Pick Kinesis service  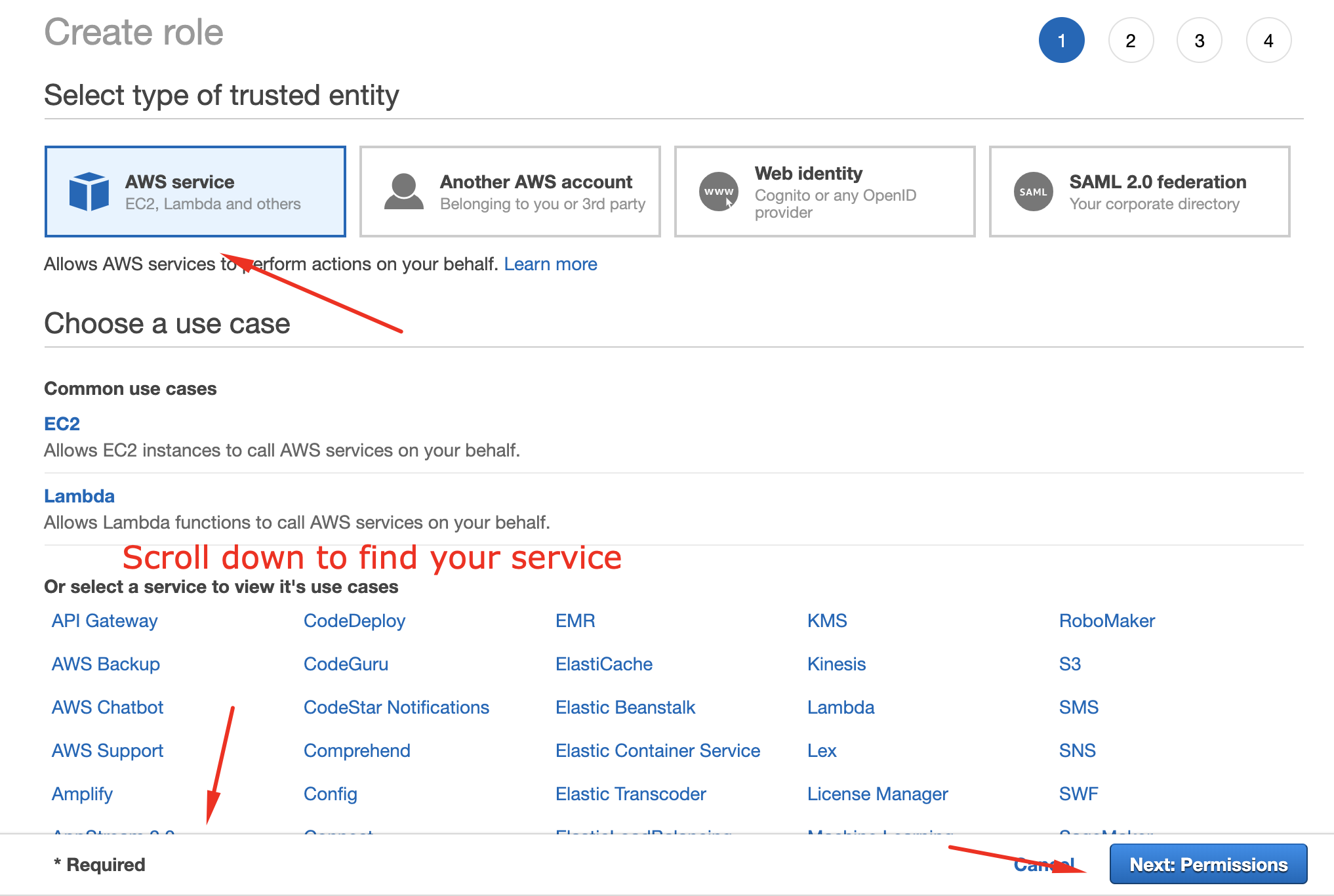point(837,664)
